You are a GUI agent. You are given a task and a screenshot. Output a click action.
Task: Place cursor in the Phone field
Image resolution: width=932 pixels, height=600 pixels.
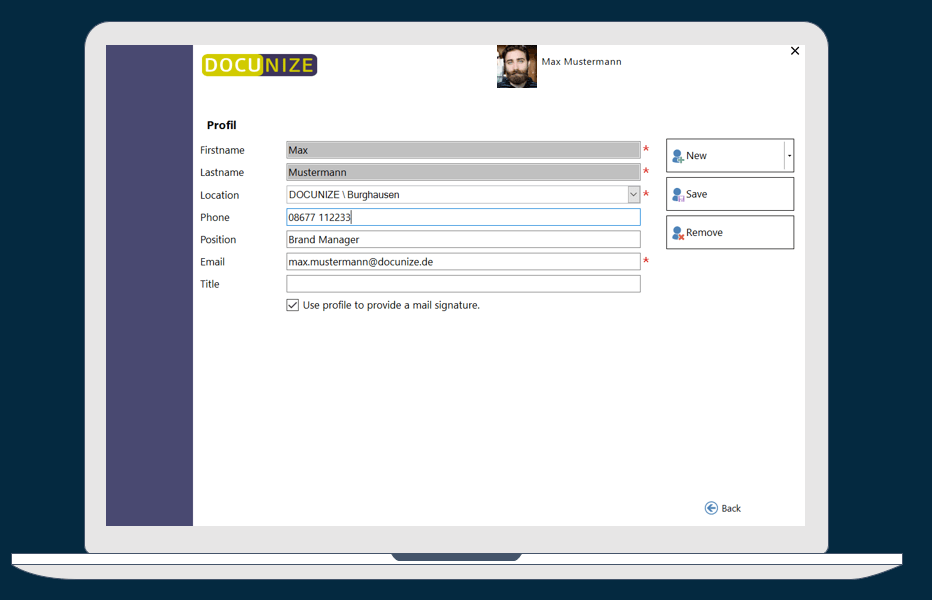[x=462, y=217]
